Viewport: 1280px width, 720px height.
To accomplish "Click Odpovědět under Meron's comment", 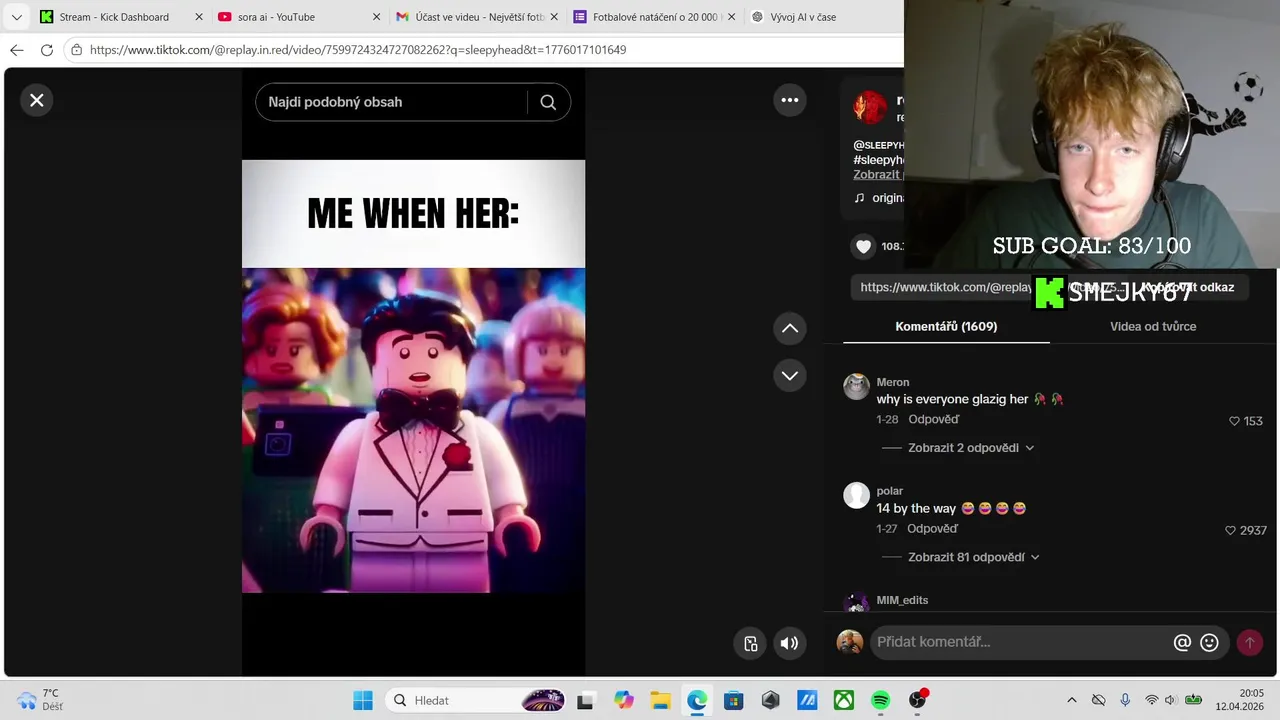I will click(x=933, y=419).
